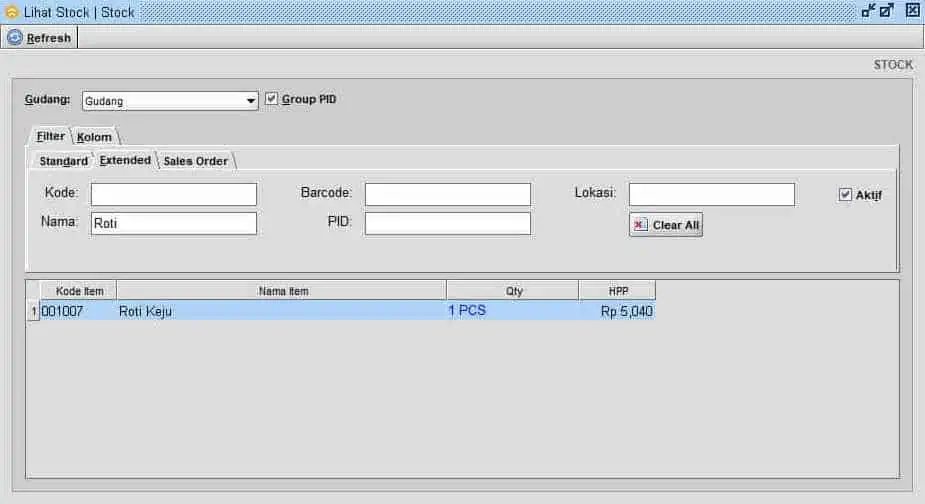Click into the Barcode input field
Screen dimensions: 925x504
pos(447,194)
